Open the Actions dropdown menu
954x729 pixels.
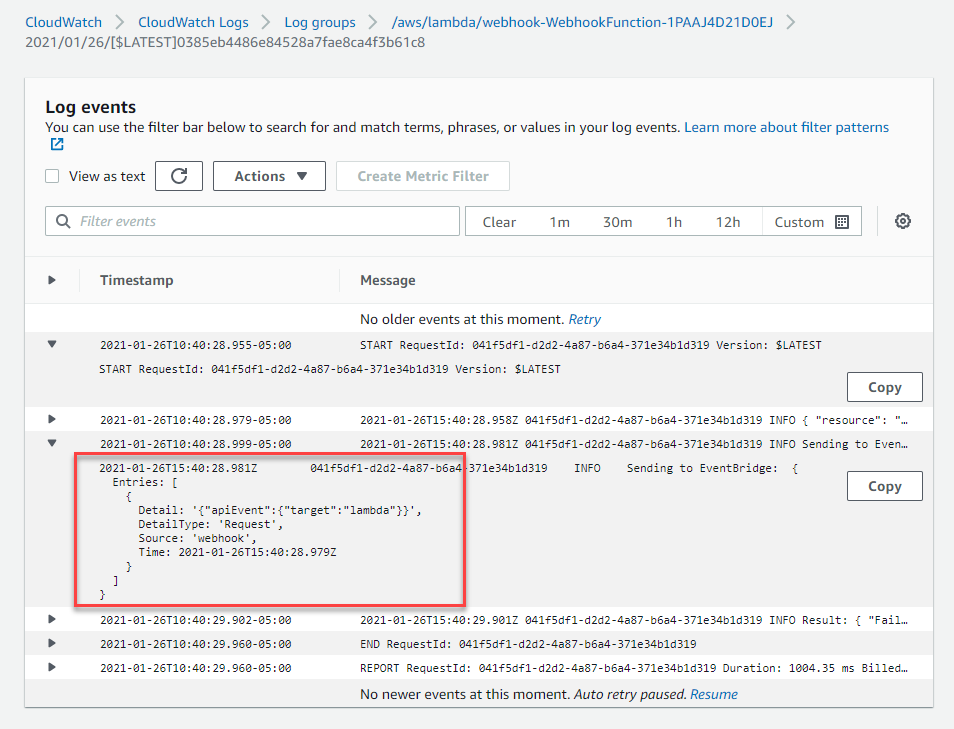(x=268, y=175)
